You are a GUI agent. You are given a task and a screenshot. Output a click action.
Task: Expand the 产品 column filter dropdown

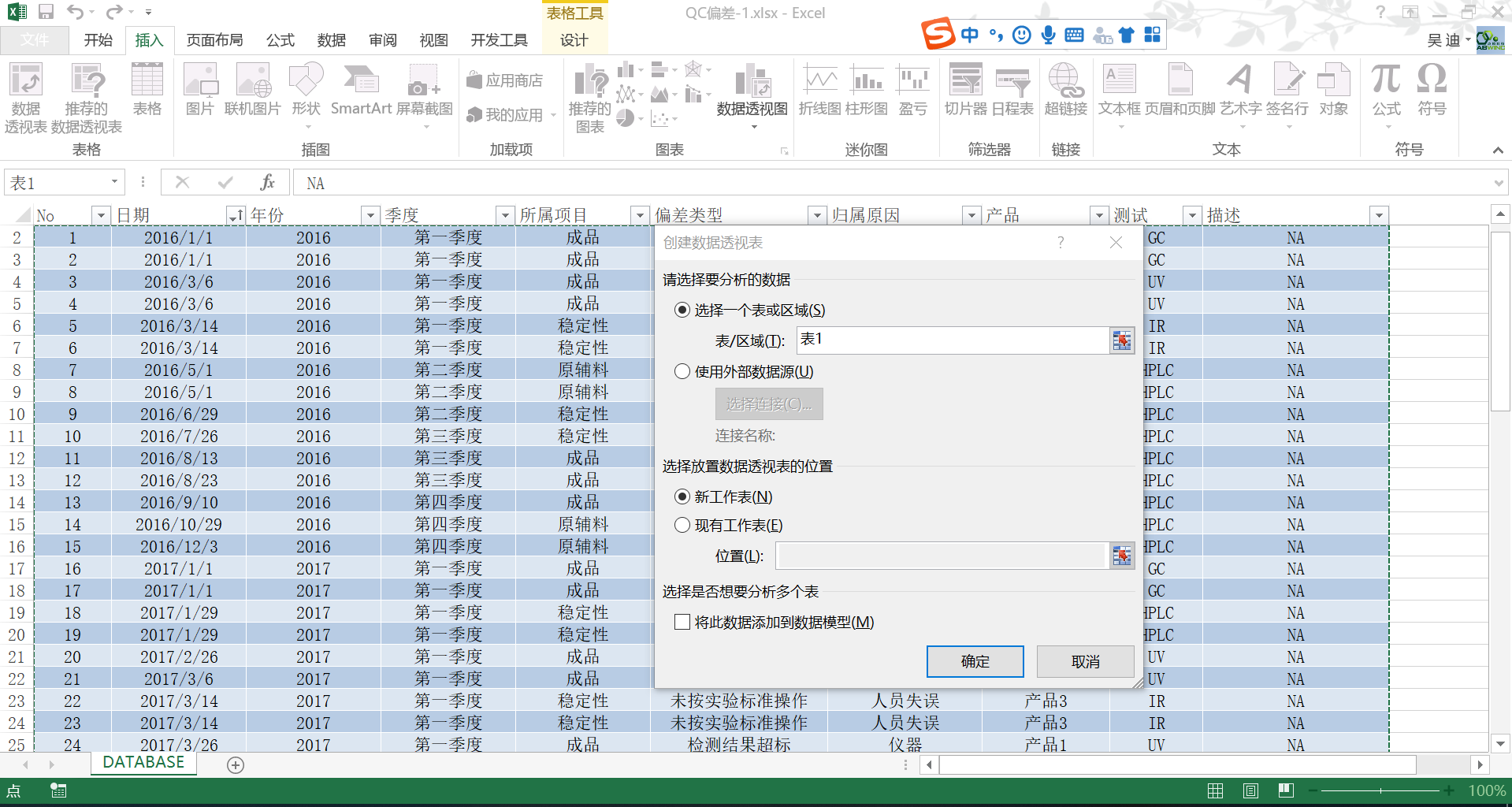click(x=1099, y=215)
